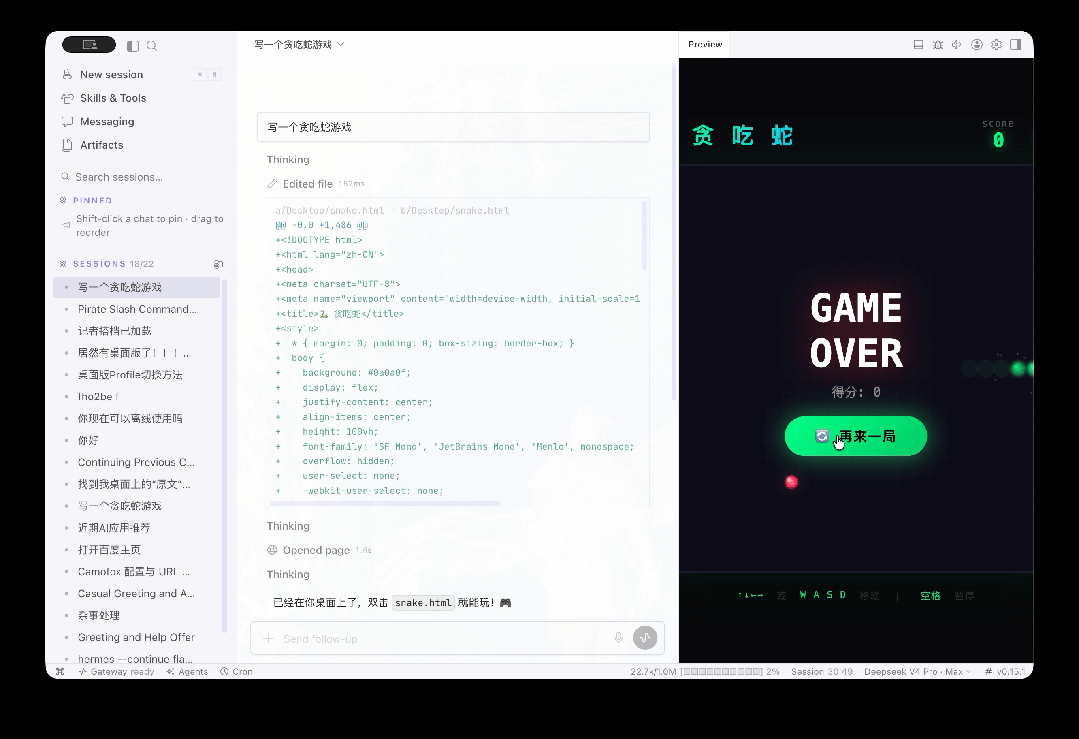1079x739 pixels.
Task: Select the Preview tab
Action: point(705,44)
